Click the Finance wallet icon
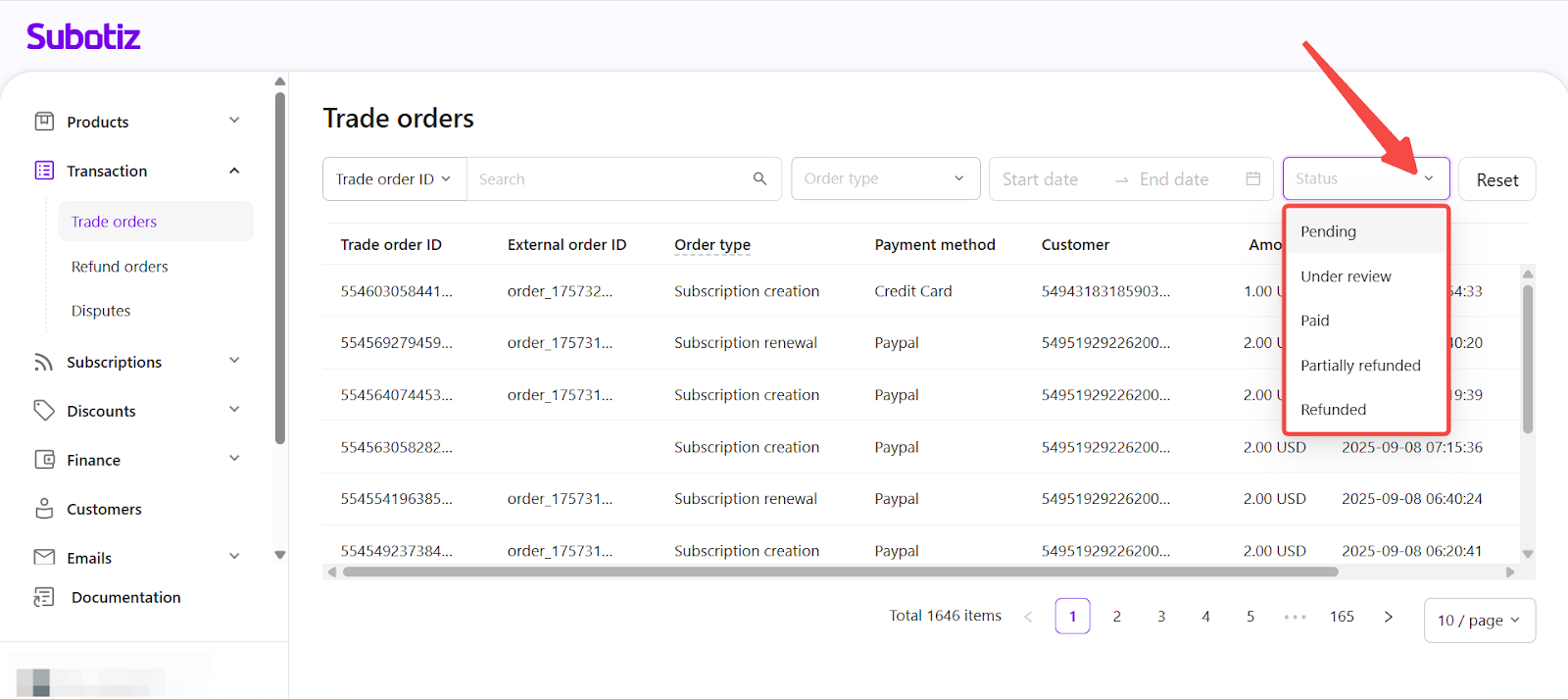1568x700 pixels. pos(44,460)
